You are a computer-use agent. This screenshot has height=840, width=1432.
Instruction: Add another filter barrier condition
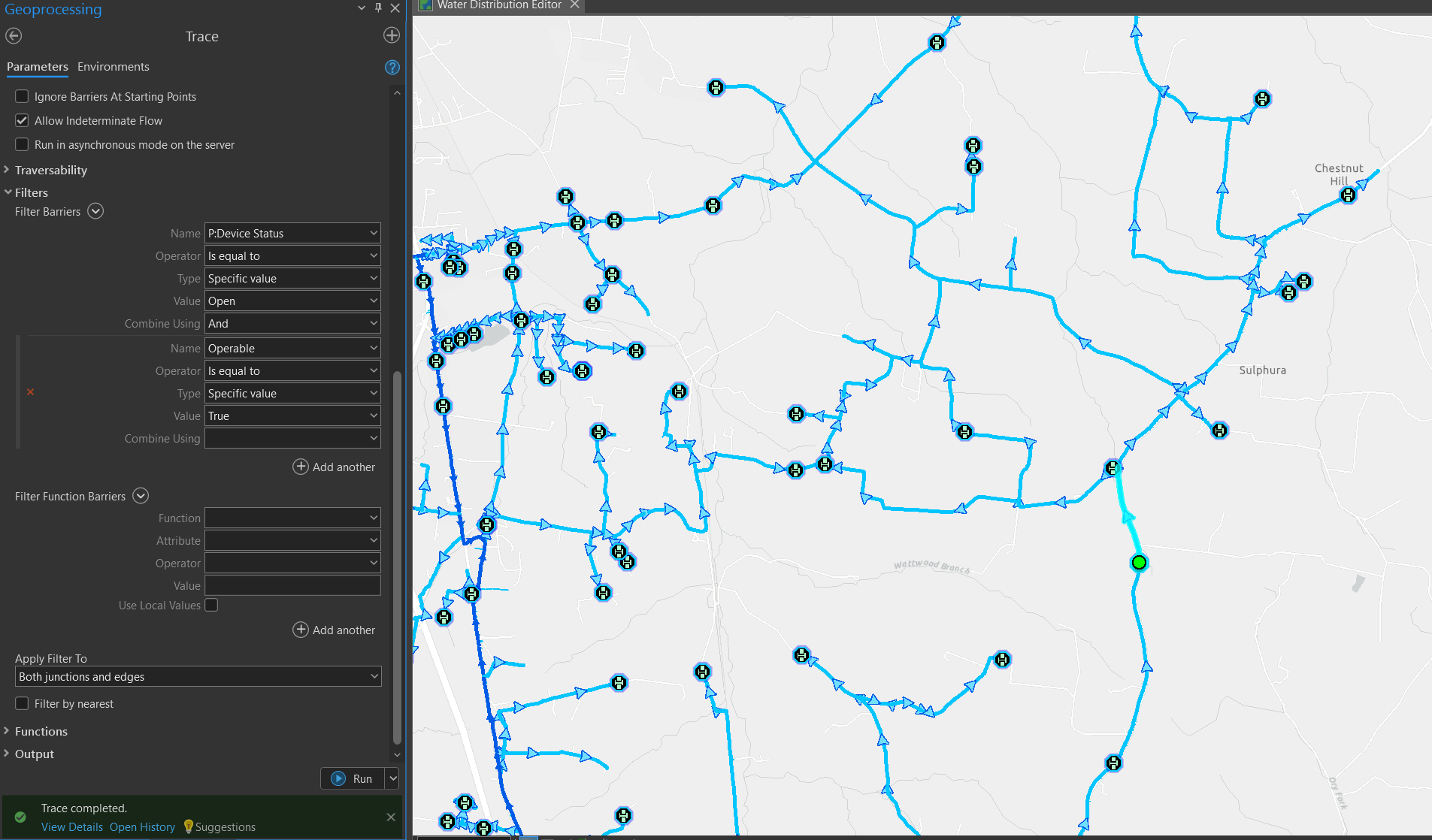pyautogui.click(x=334, y=467)
